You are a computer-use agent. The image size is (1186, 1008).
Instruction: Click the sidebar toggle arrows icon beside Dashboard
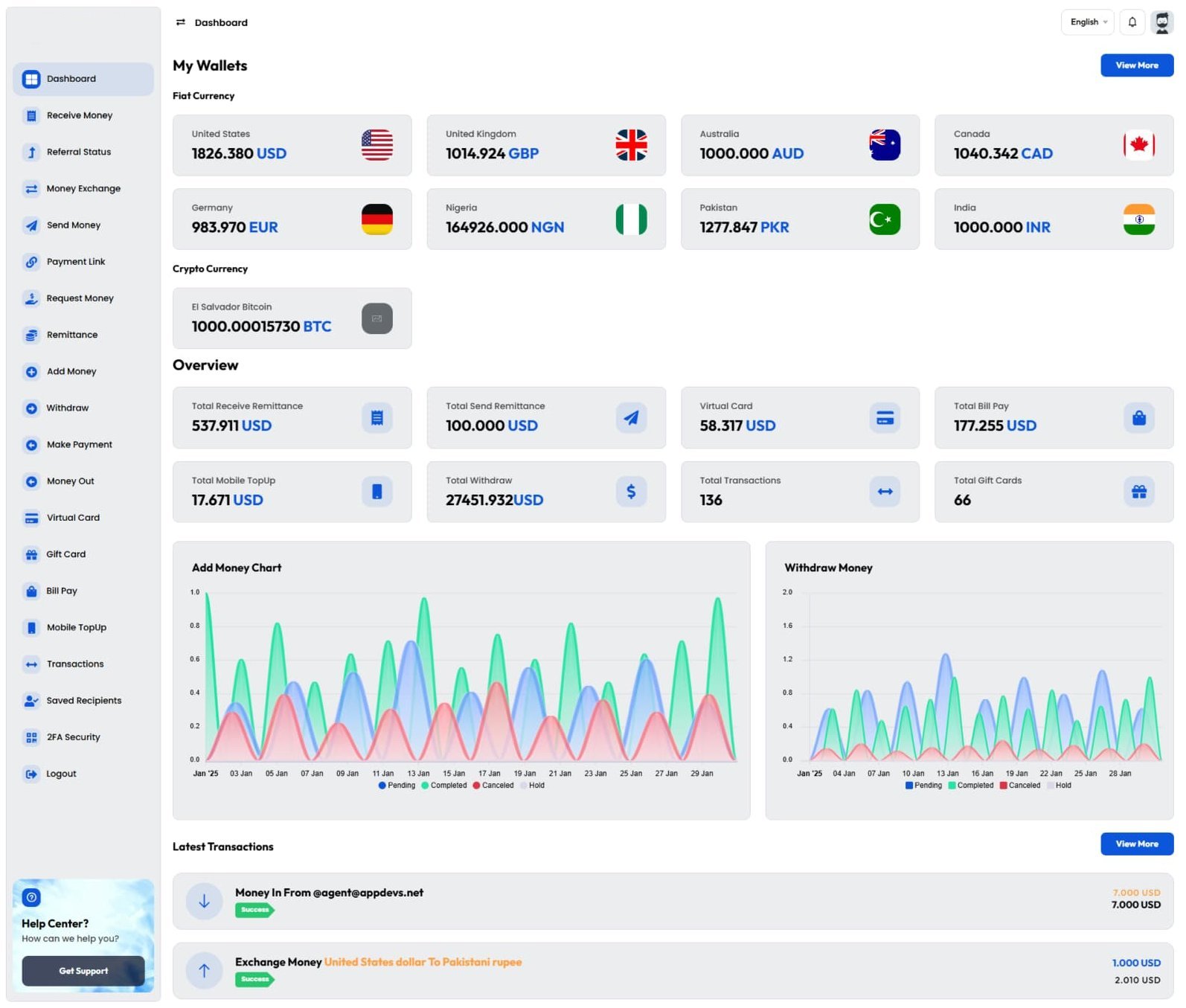point(180,22)
